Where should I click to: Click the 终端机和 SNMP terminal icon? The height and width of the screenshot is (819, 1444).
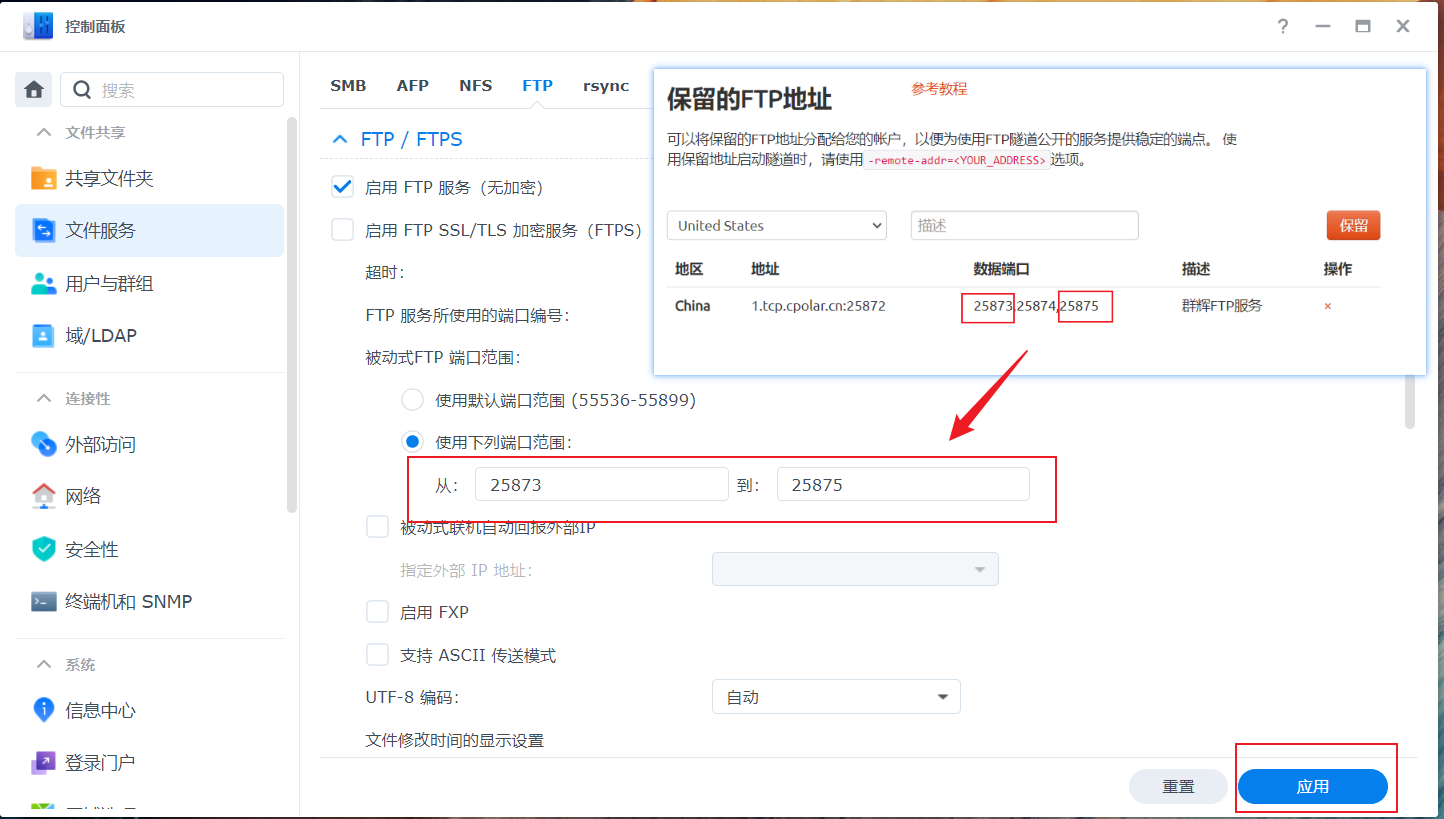click(x=44, y=601)
